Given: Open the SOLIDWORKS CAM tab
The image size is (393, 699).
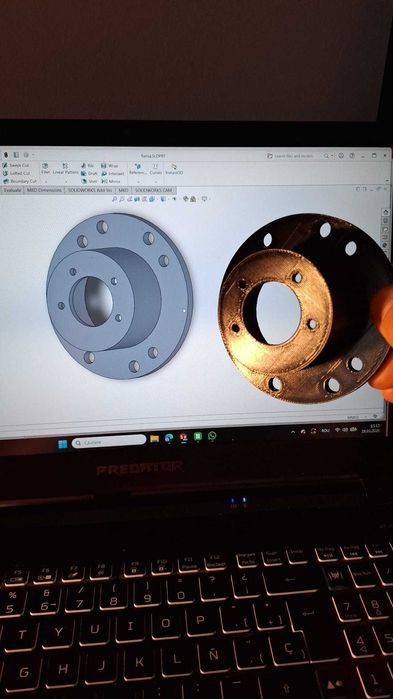Looking at the screenshot, I should pos(153,190).
